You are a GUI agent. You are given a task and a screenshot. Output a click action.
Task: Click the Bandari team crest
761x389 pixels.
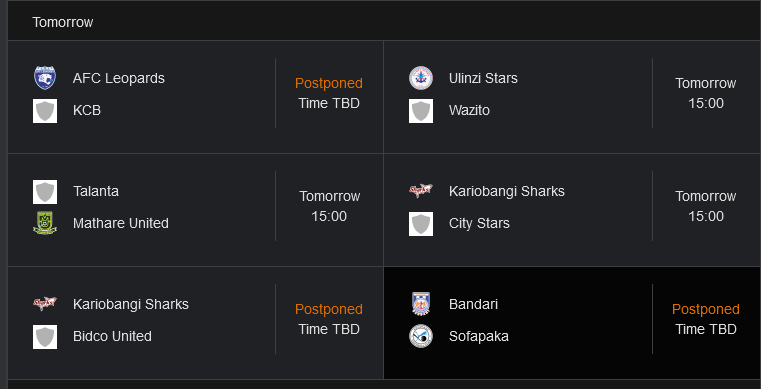[421, 304]
